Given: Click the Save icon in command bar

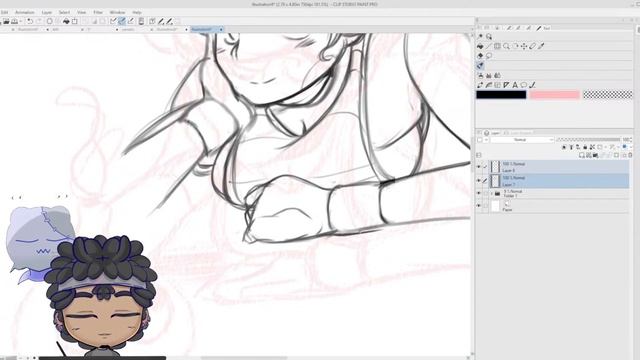Looking at the screenshot, I should click(x=14, y=21).
